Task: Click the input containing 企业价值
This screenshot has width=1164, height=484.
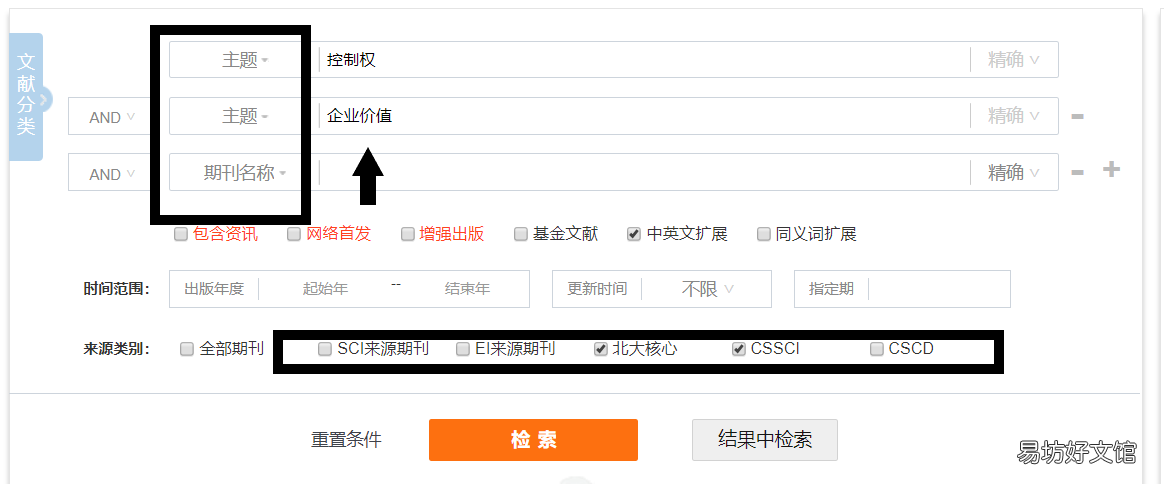Action: tap(644, 117)
